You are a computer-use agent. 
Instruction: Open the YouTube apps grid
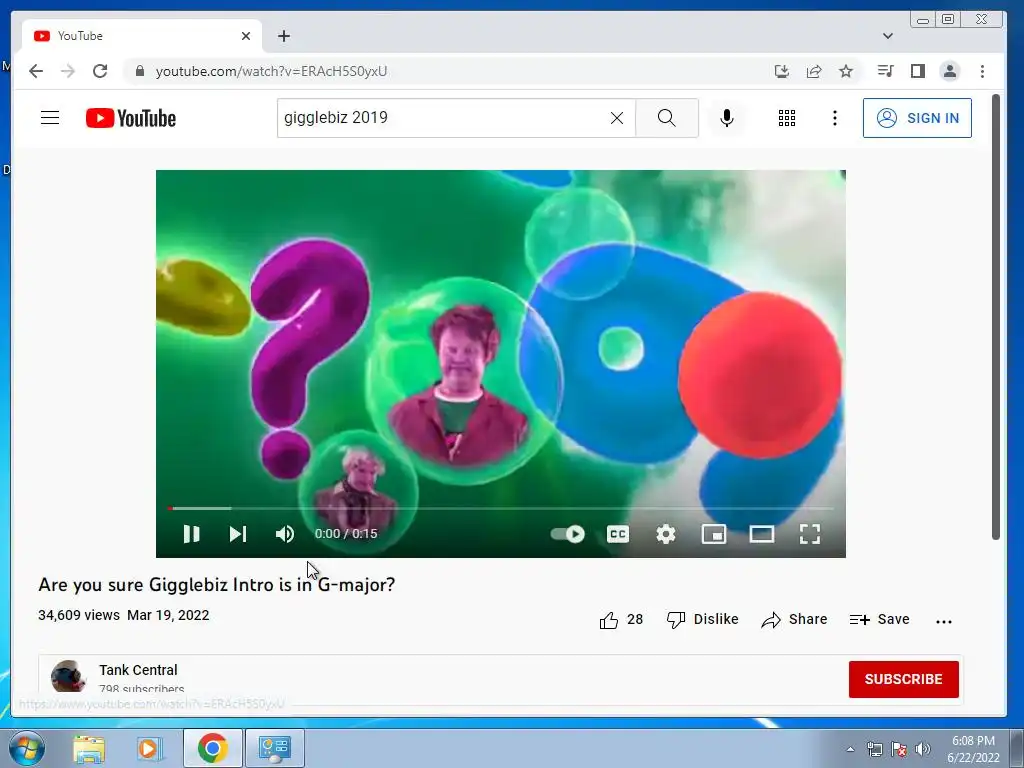tap(787, 118)
